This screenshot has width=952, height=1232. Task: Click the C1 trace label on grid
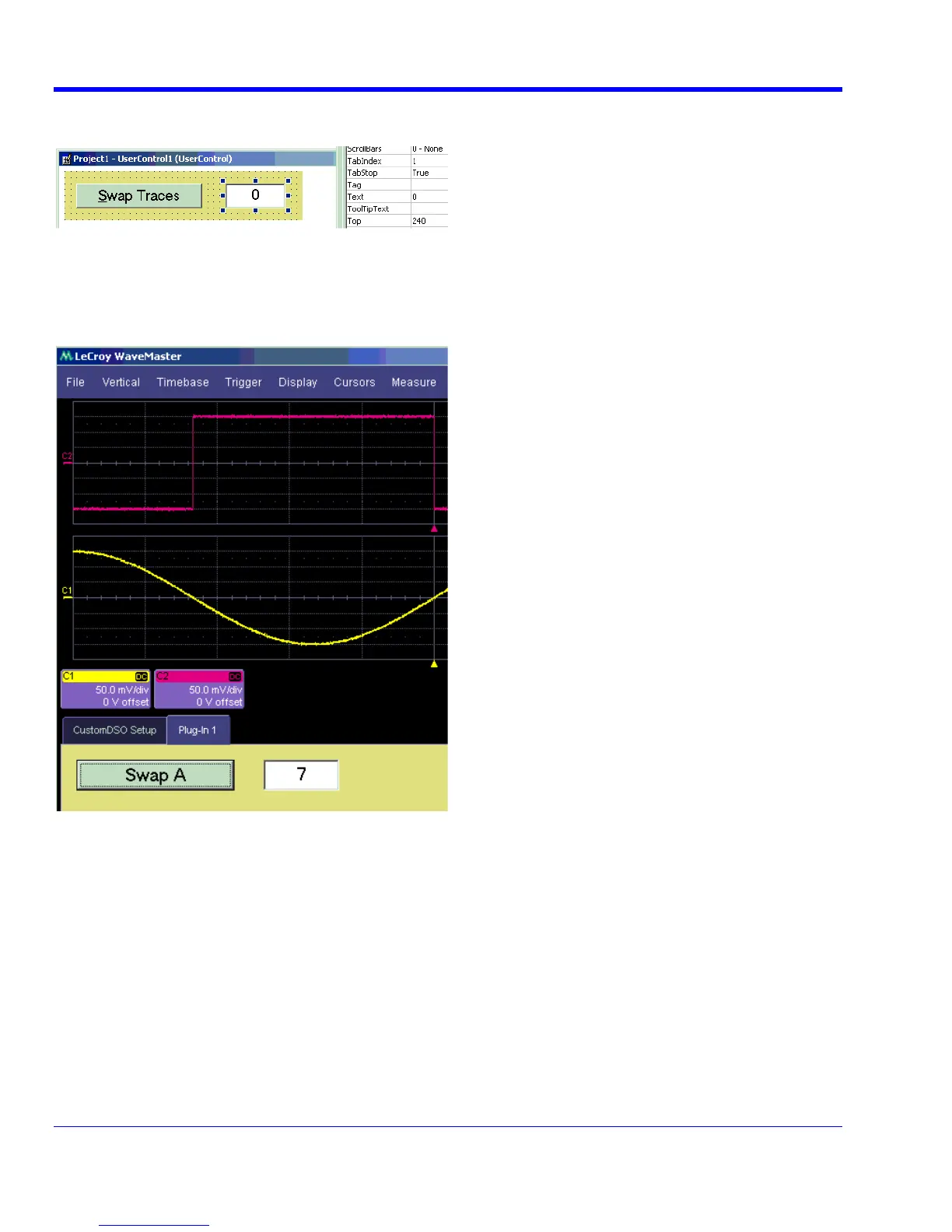67,591
